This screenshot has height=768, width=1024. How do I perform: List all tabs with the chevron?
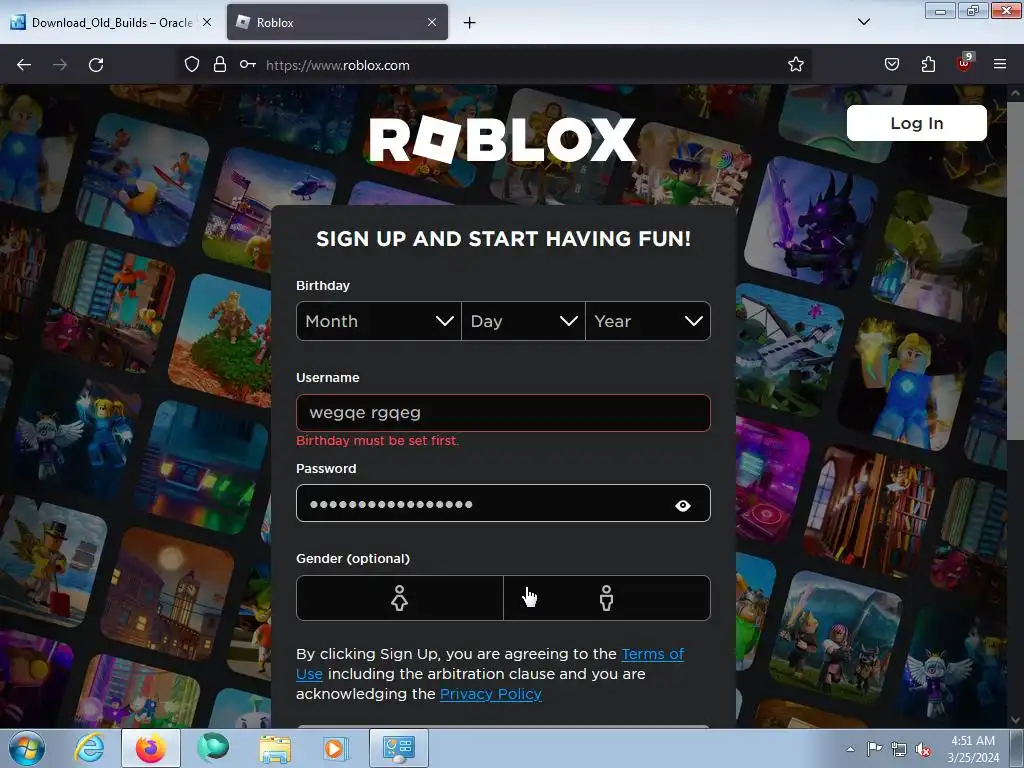pos(863,22)
